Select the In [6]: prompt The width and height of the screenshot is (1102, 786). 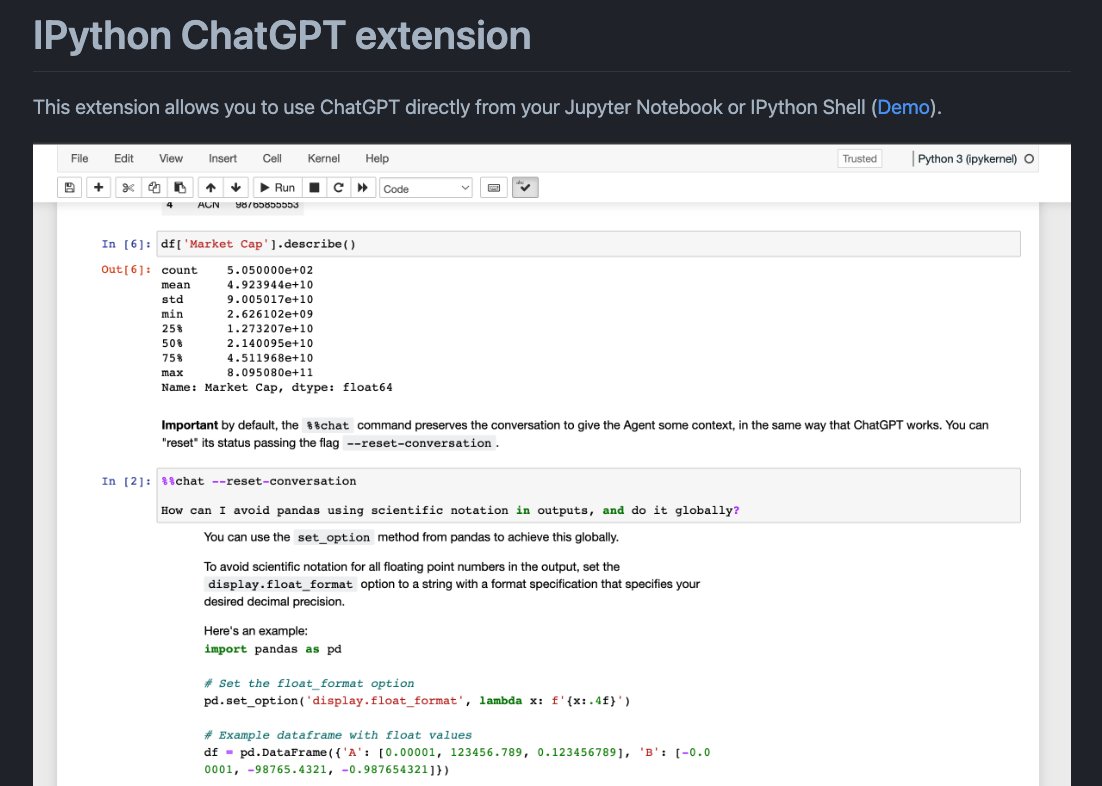[x=126, y=244]
